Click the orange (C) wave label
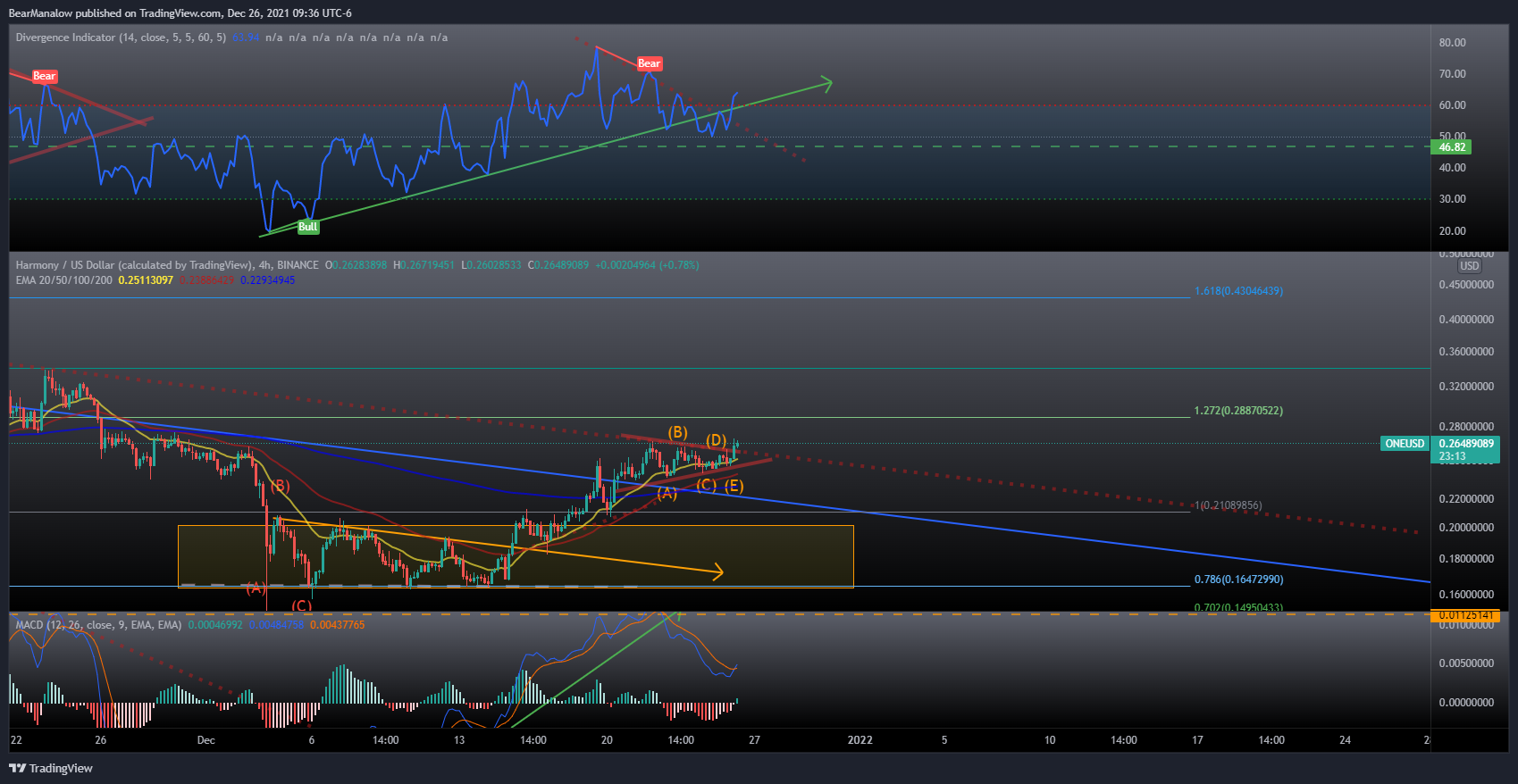Image resolution: width=1518 pixels, height=784 pixels. tap(706, 485)
